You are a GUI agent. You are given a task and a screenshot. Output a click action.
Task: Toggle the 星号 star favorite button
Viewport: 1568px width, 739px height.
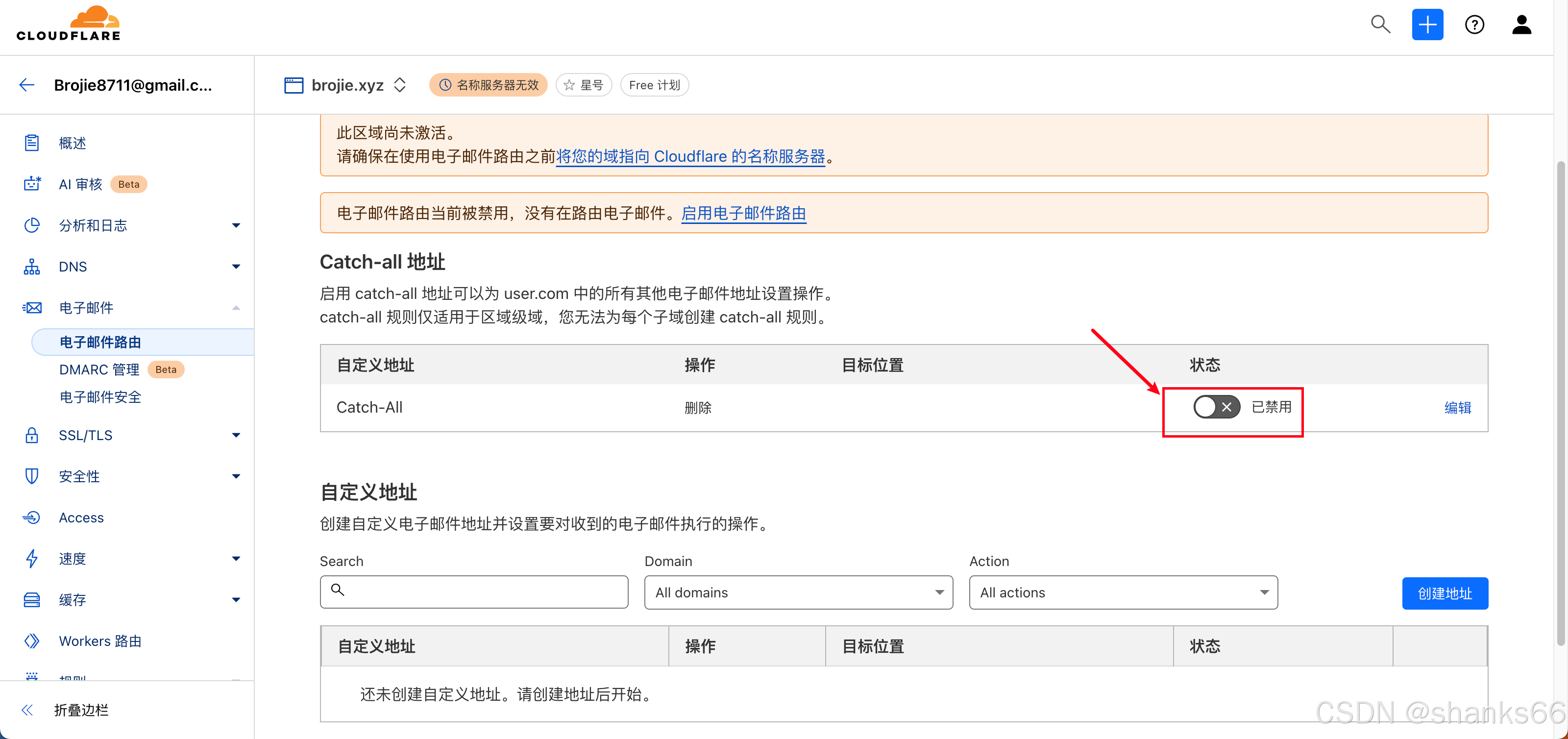[583, 85]
